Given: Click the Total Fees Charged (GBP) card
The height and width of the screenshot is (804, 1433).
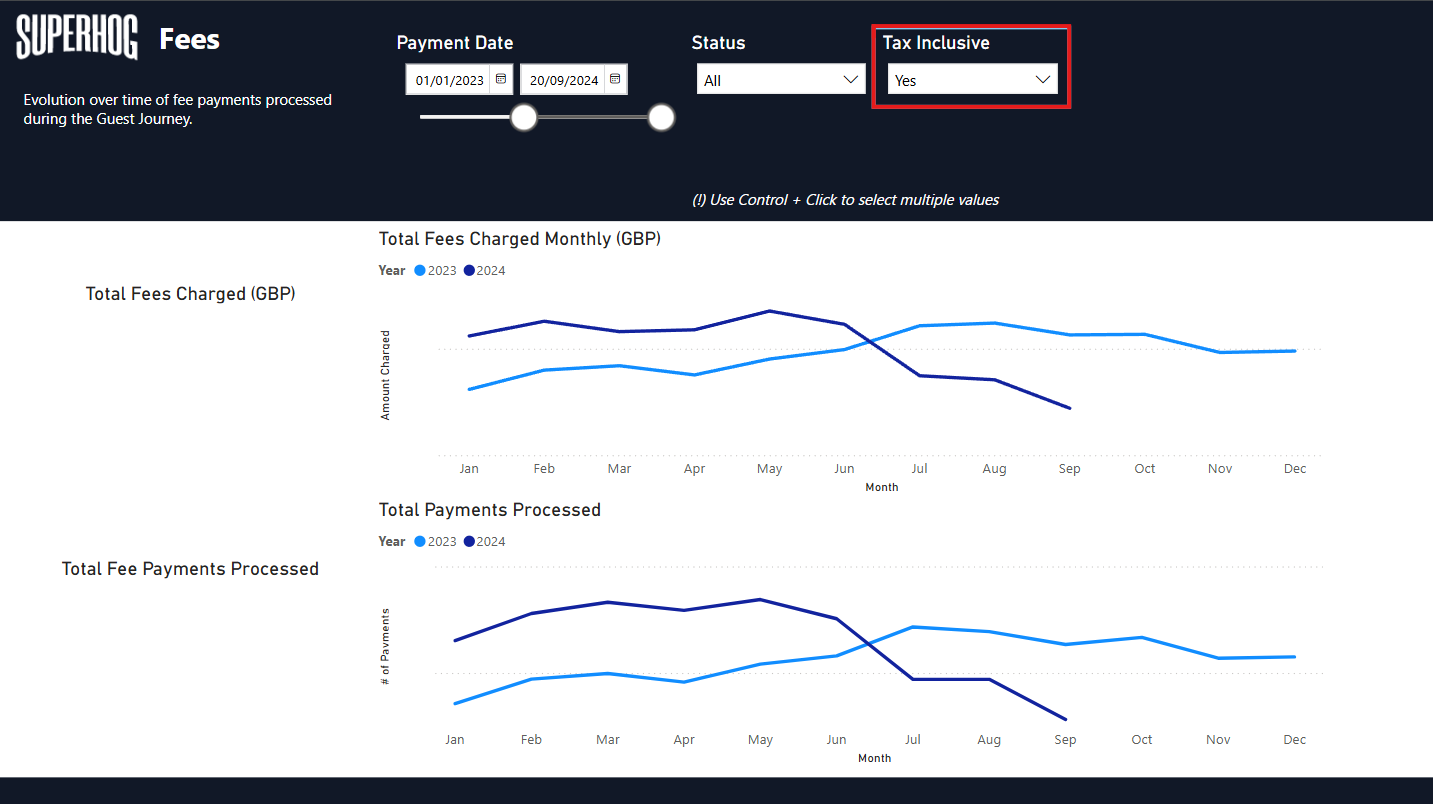Looking at the screenshot, I should tap(190, 294).
